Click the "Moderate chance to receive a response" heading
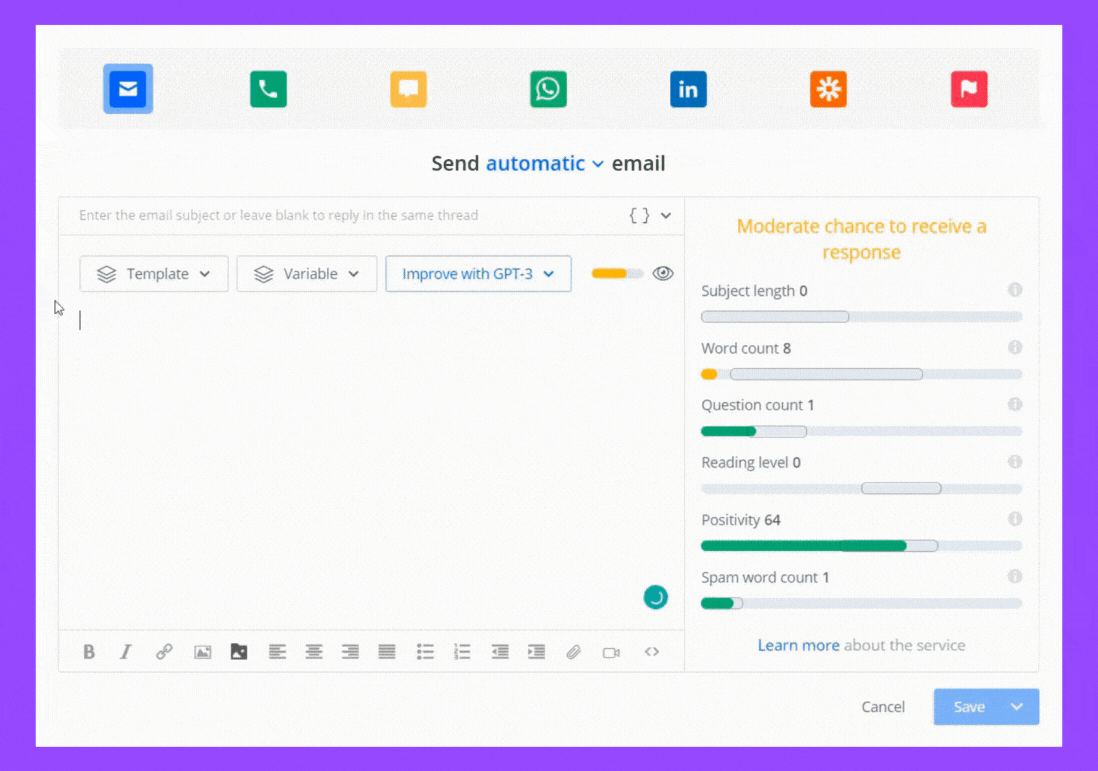Viewport: 1098px width, 771px height. tap(861, 239)
